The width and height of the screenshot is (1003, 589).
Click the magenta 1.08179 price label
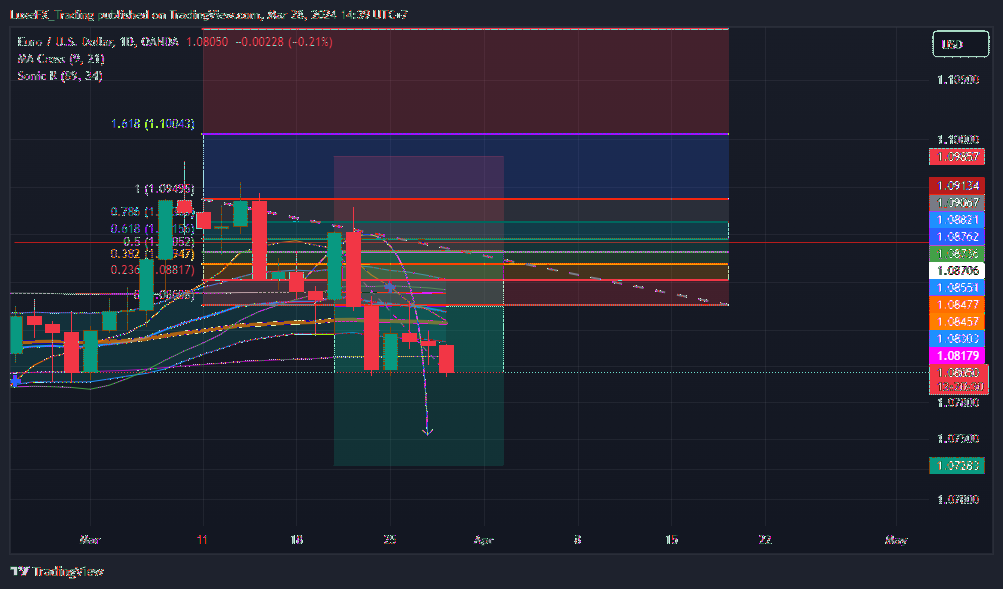click(957, 356)
